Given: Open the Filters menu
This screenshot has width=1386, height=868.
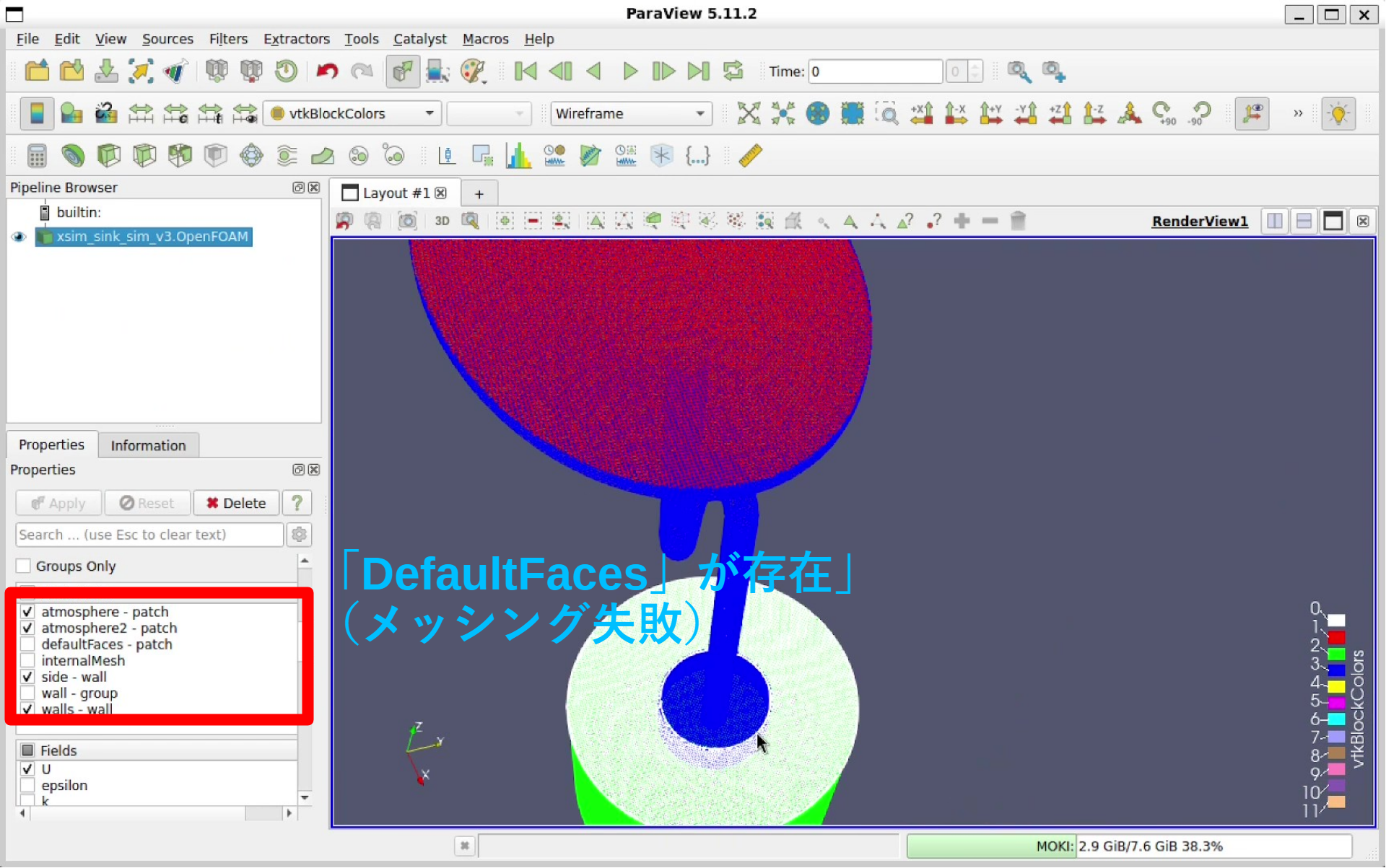Looking at the screenshot, I should coord(227,39).
